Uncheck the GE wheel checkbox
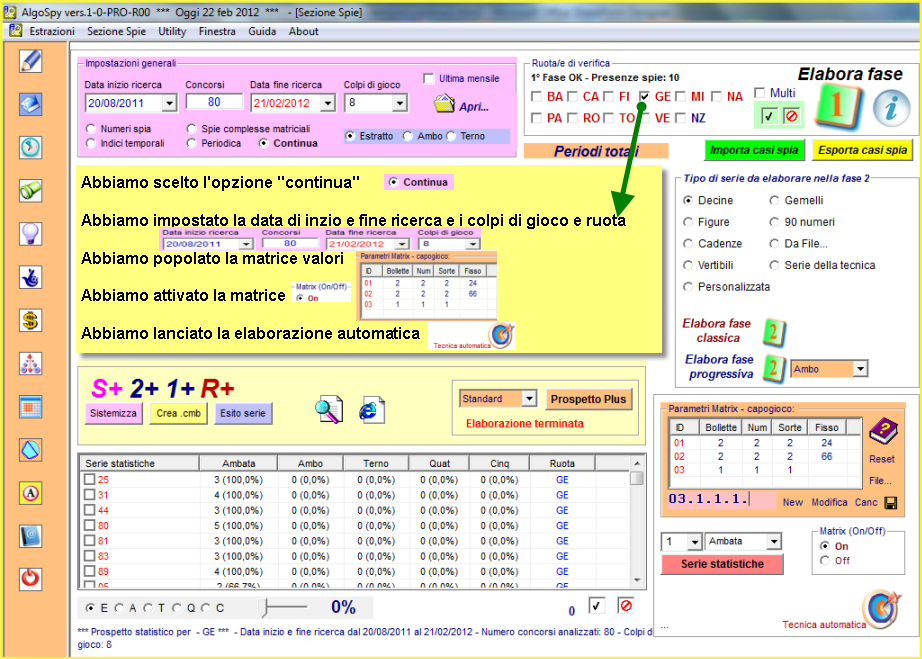This screenshot has width=922, height=659. (644, 96)
